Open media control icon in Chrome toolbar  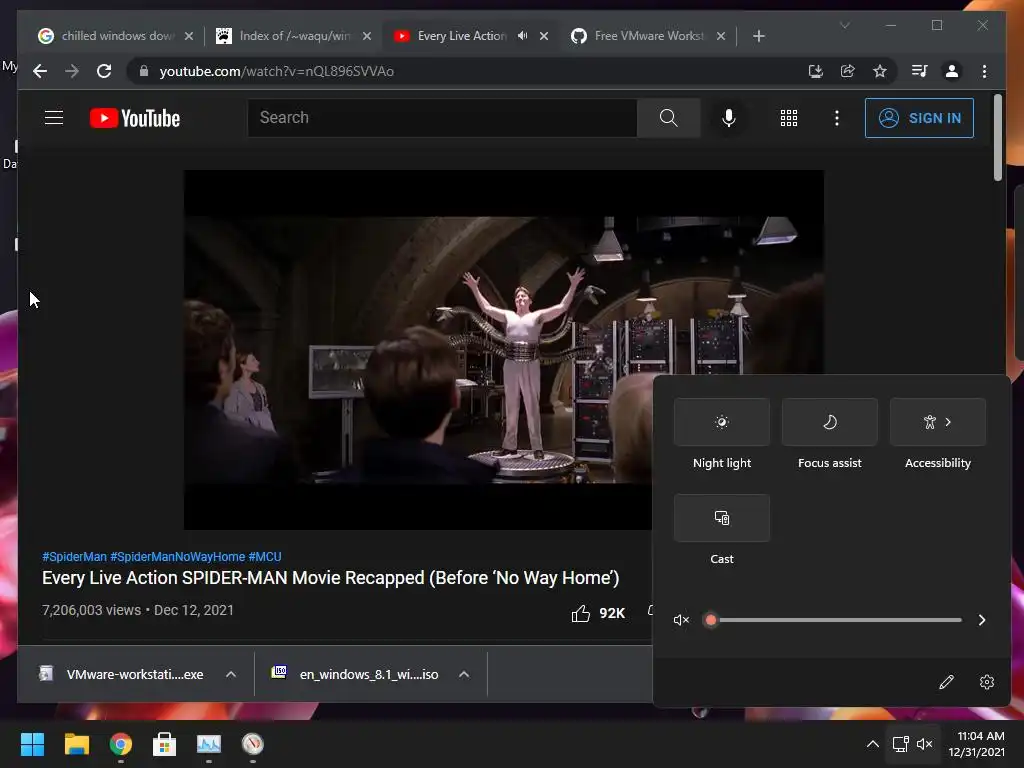(920, 71)
